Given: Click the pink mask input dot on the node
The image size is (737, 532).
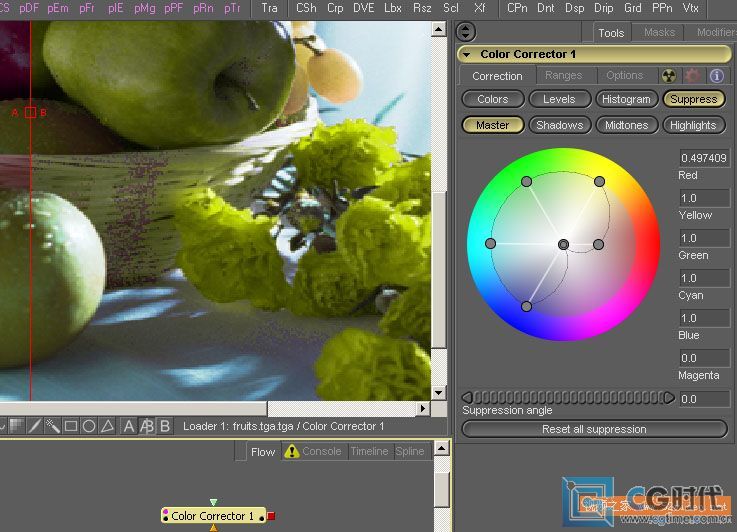Looking at the screenshot, I should (165, 512).
